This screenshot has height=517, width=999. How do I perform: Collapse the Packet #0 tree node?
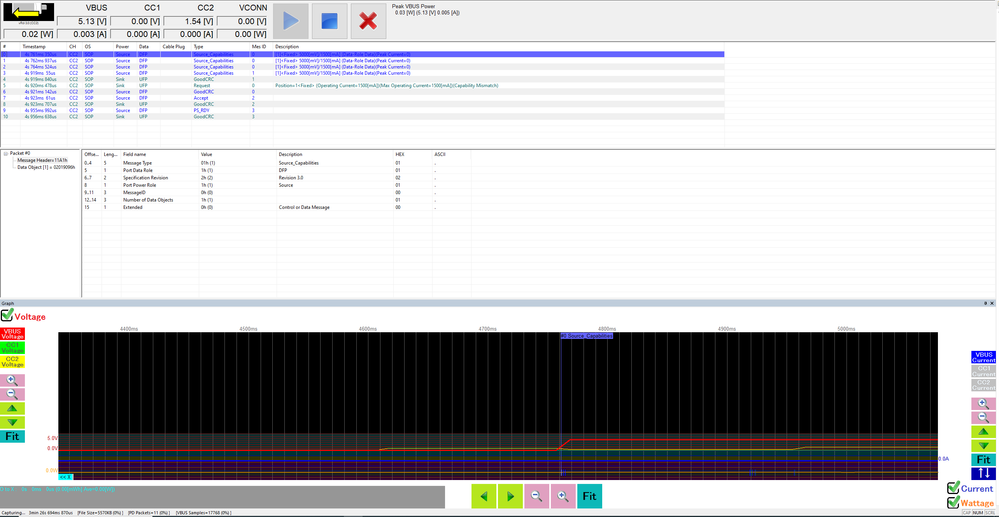point(6,154)
